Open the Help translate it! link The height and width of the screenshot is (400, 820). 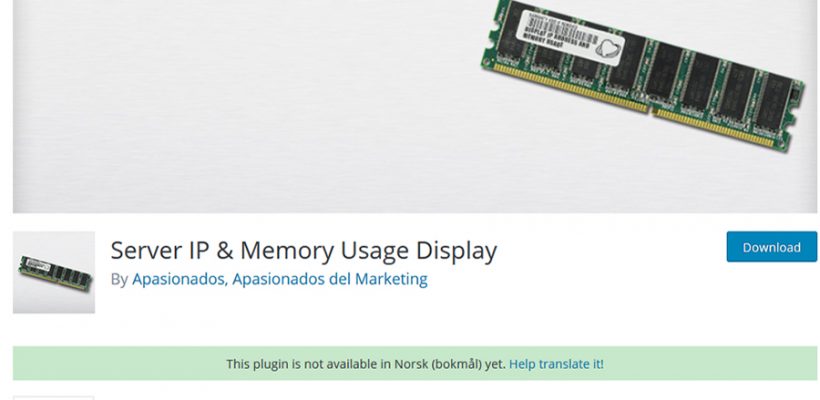(556, 364)
